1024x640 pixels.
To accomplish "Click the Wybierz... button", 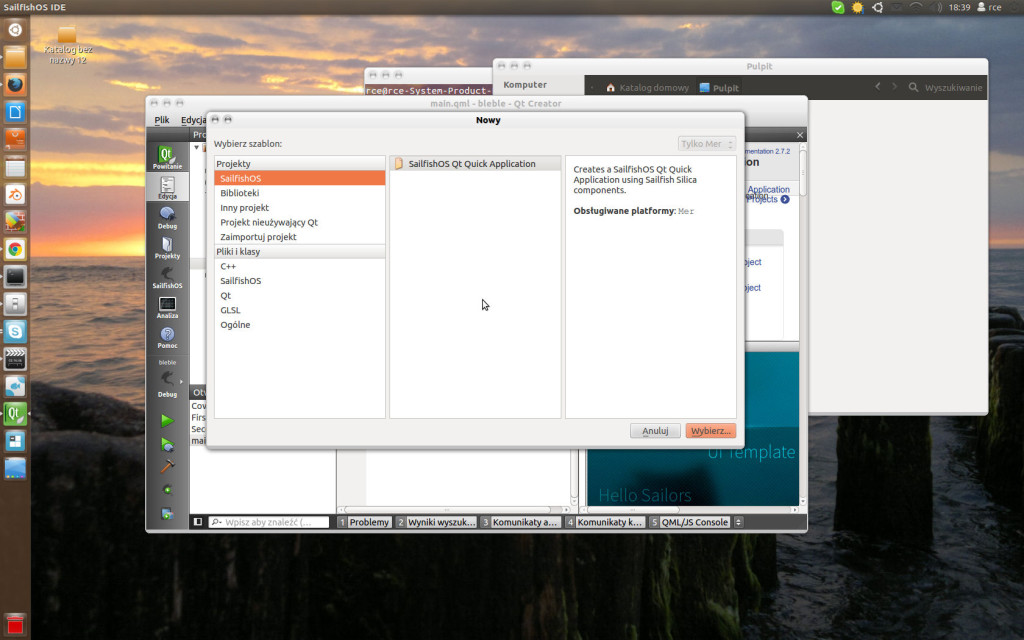I will [x=710, y=431].
